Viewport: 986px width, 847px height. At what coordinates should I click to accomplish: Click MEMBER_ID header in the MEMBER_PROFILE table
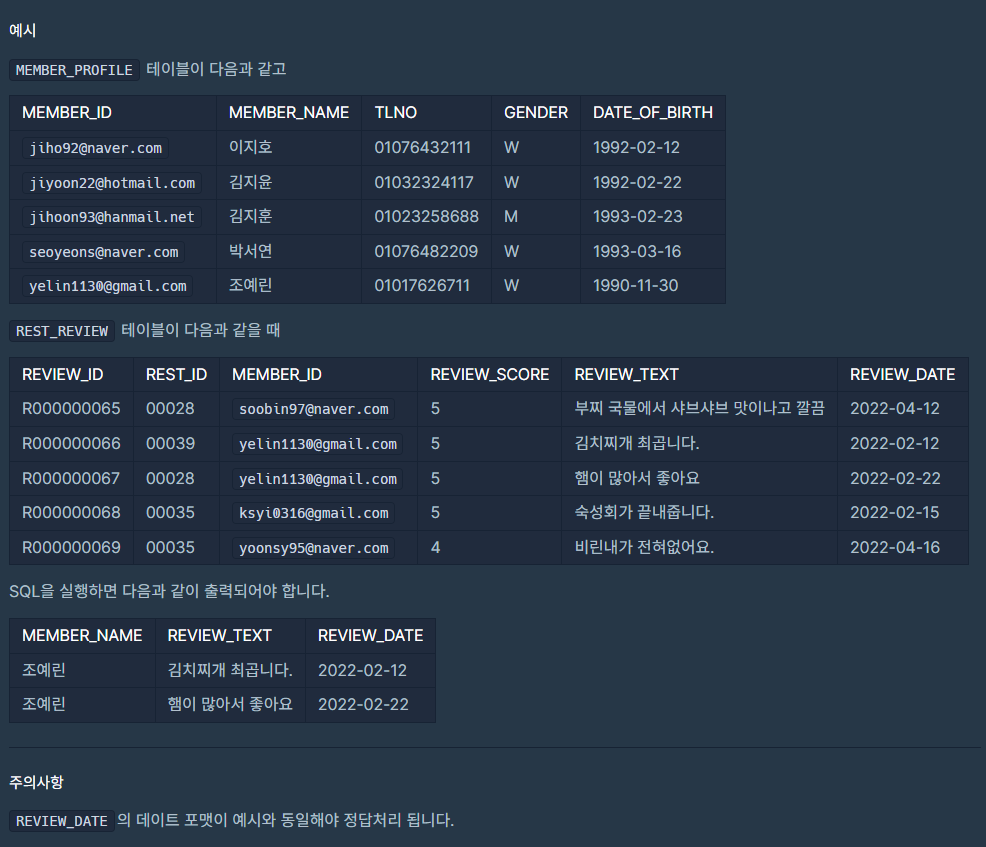(x=67, y=113)
